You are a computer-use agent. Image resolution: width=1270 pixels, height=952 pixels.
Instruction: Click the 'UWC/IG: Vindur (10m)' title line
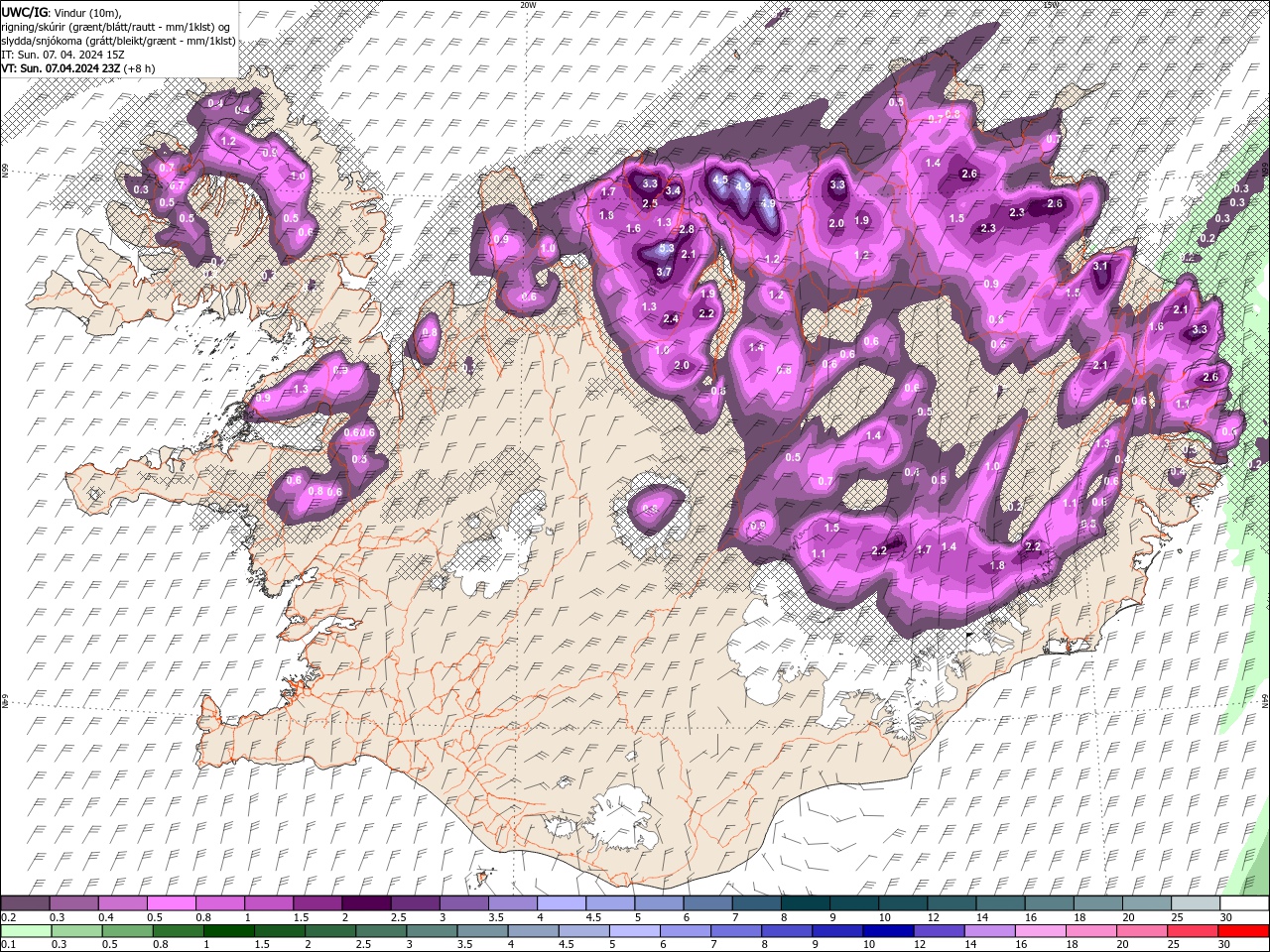[61, 11]
